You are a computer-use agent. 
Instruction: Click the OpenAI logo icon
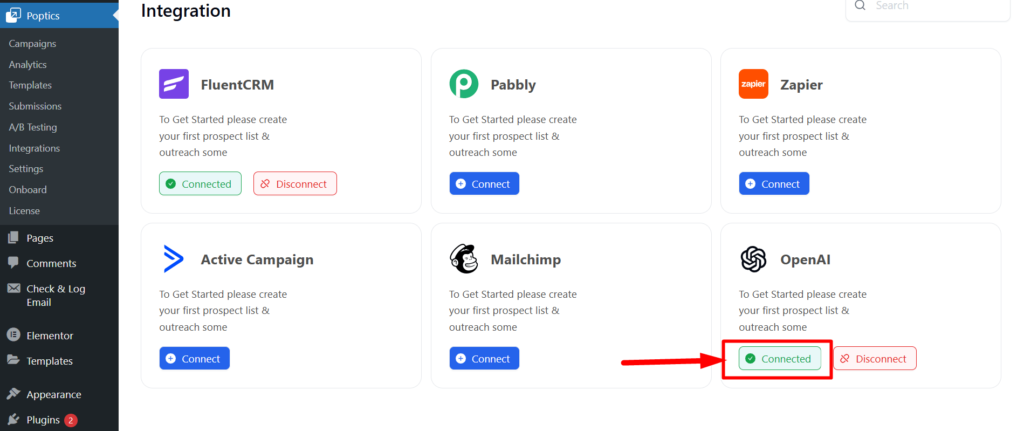click(x=754, y=259)
